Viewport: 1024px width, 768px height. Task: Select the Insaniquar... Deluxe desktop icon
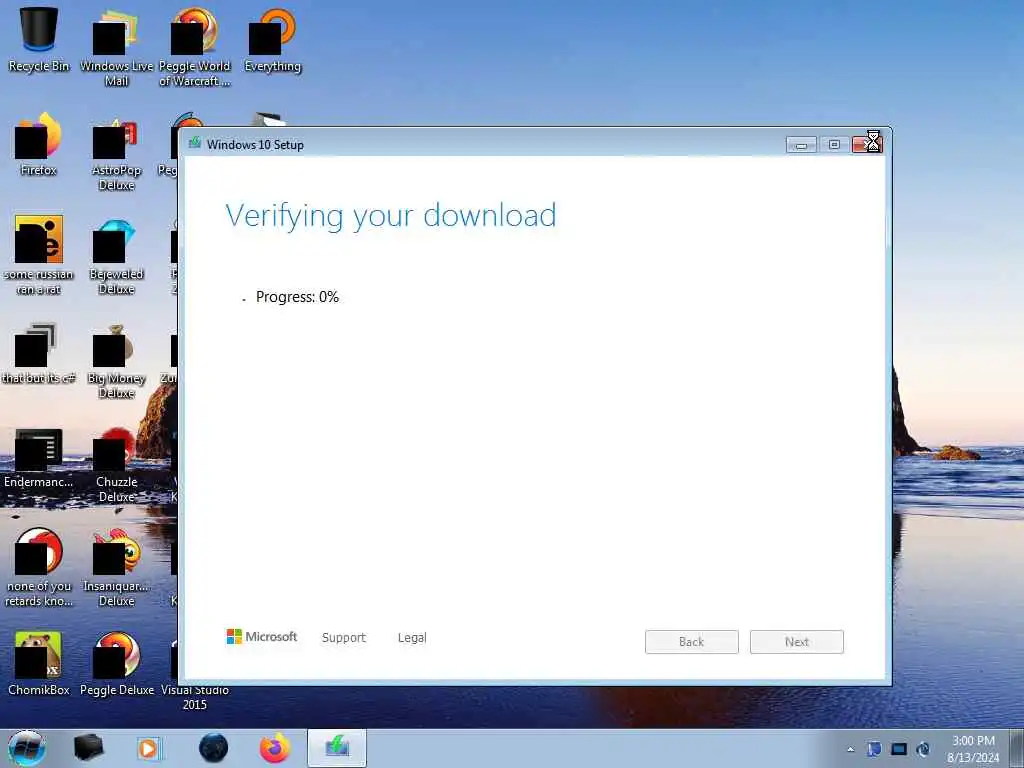116,568
